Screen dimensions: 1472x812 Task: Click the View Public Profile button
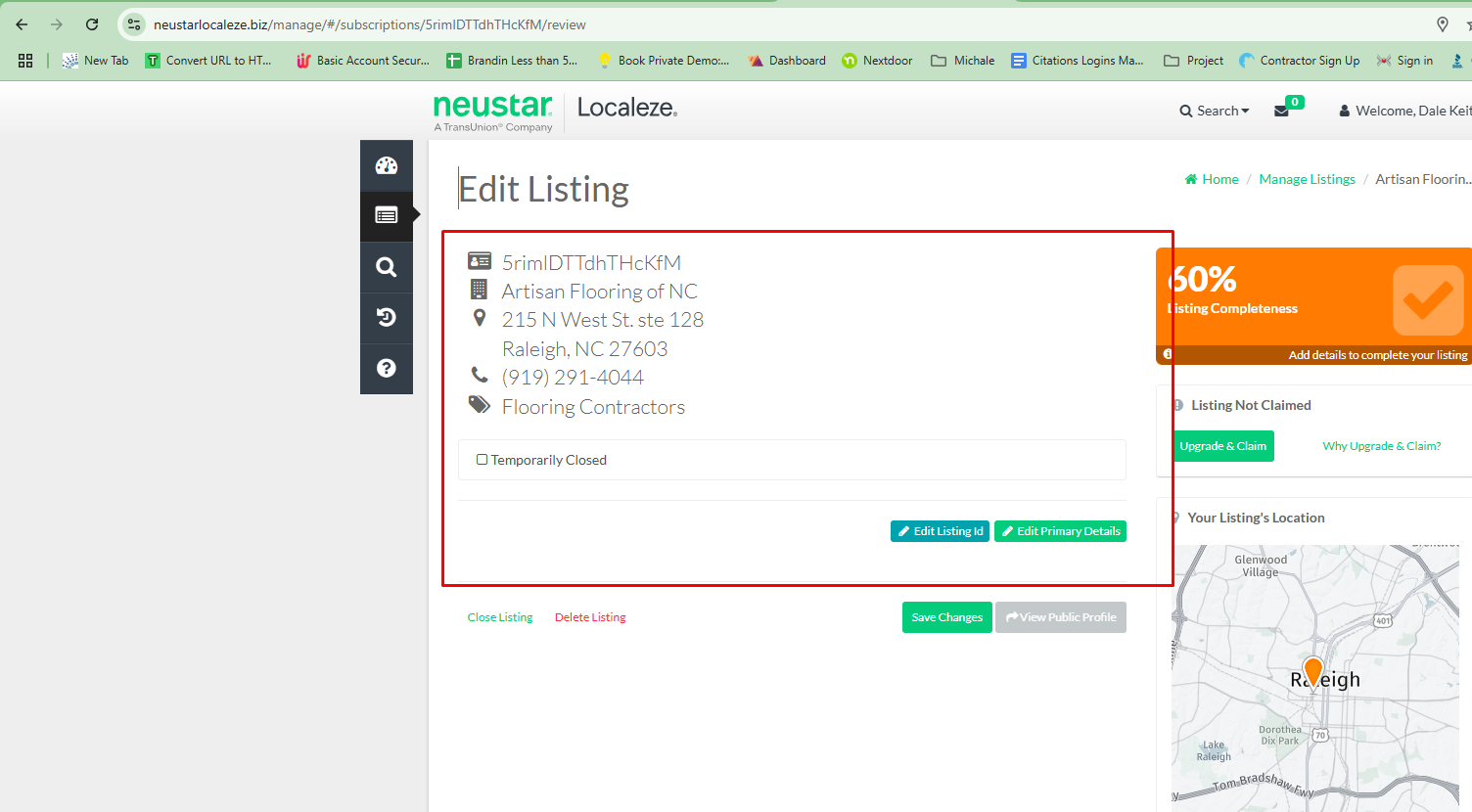click(x=1061, y=617)
